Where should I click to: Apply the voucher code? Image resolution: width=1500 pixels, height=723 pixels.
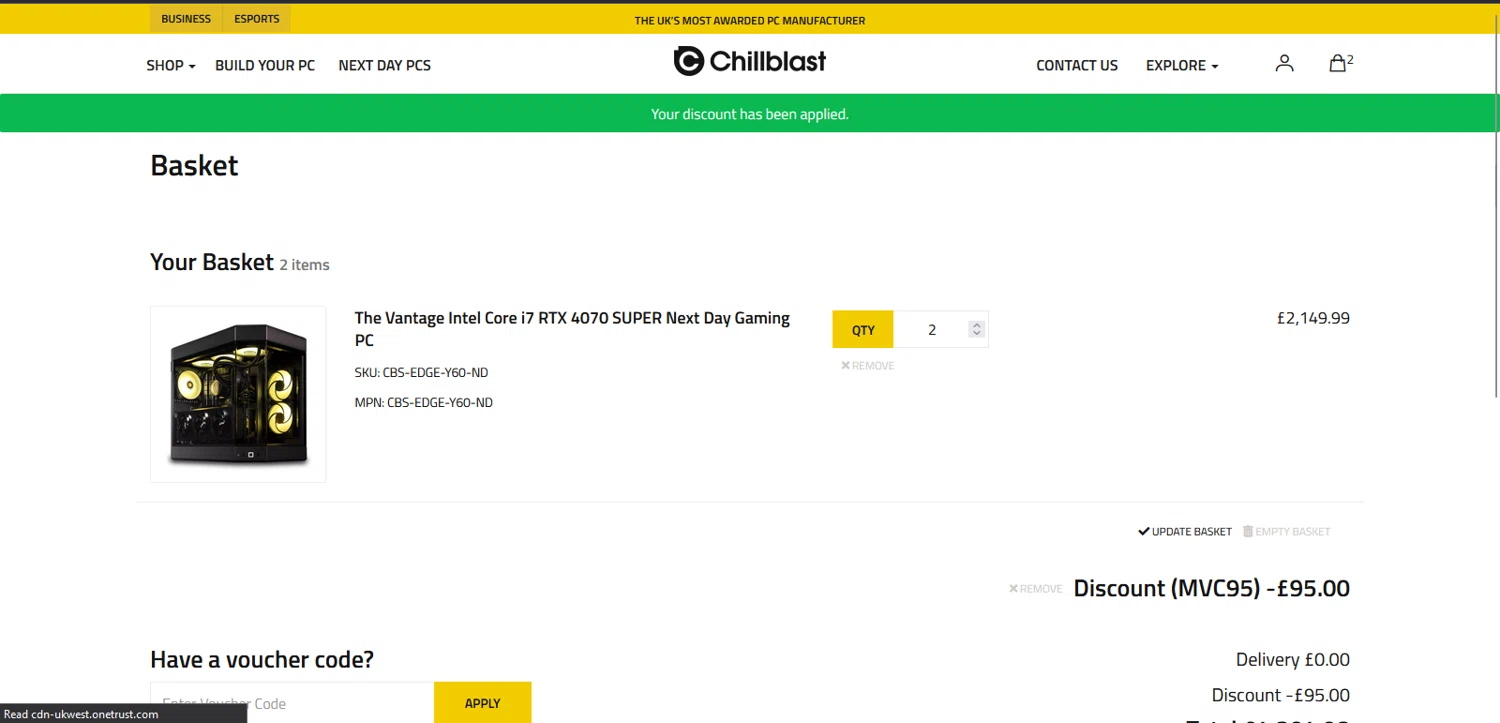[x=483, y=703]
